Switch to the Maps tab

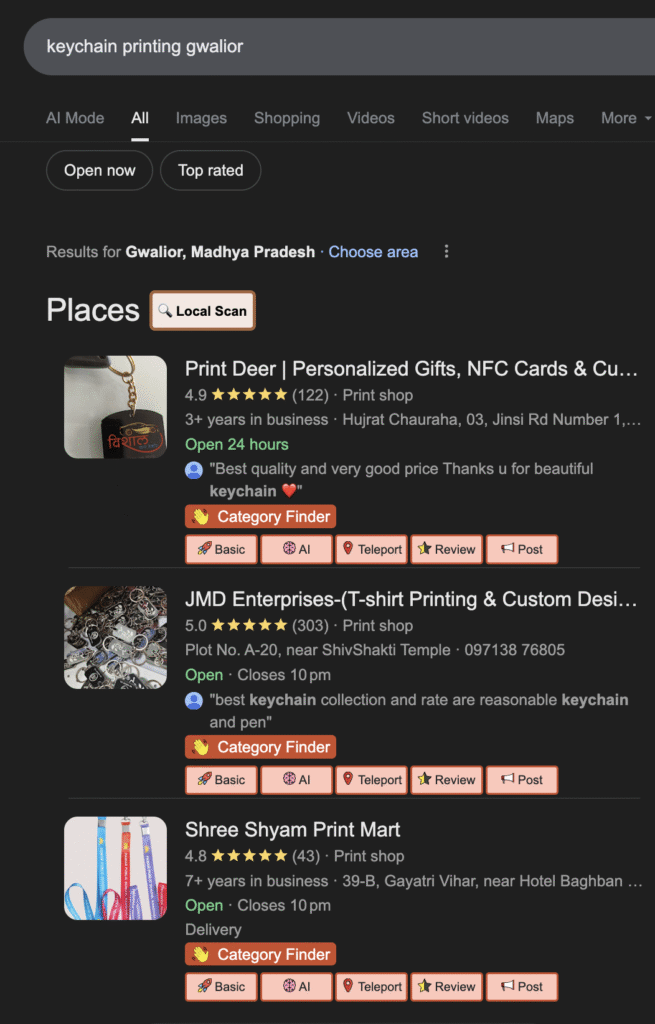(554, 118)
